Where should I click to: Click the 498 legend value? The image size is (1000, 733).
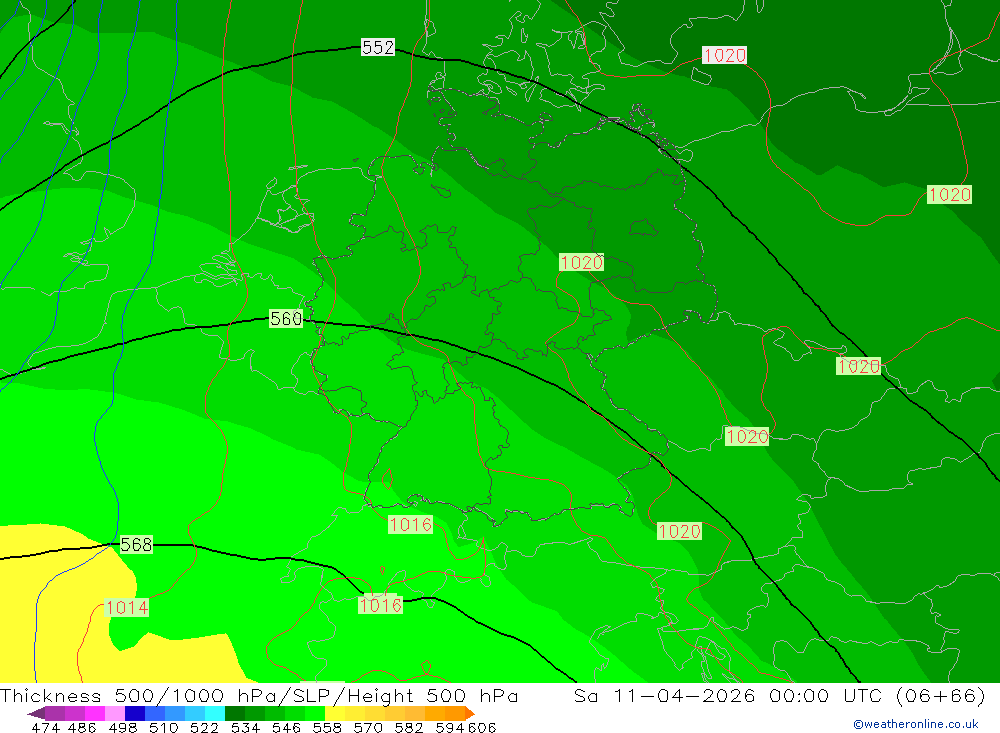click(123, 727)
